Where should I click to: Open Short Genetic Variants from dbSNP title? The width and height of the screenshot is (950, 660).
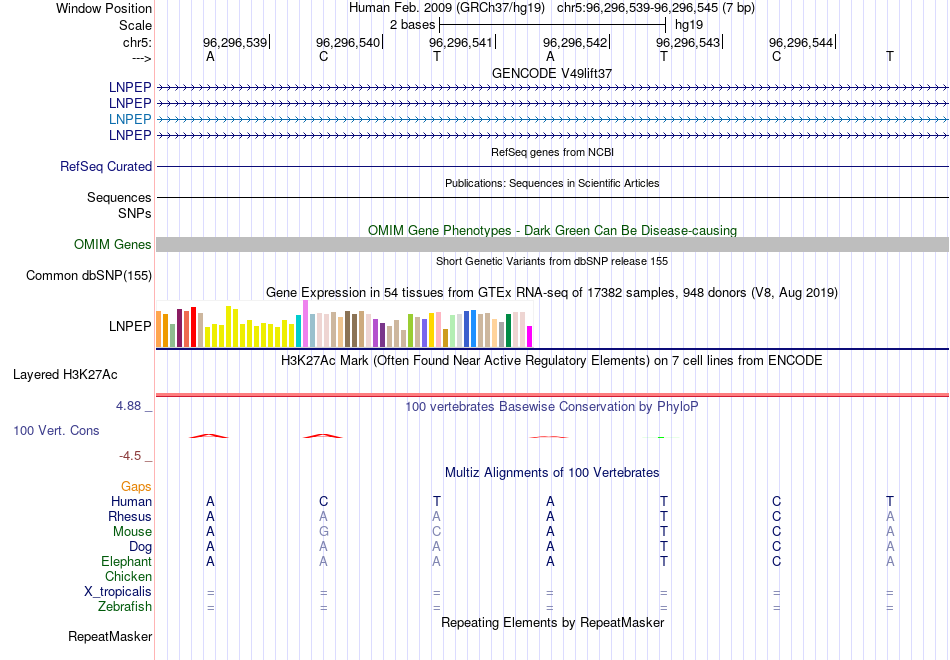[x=552, y=261]
